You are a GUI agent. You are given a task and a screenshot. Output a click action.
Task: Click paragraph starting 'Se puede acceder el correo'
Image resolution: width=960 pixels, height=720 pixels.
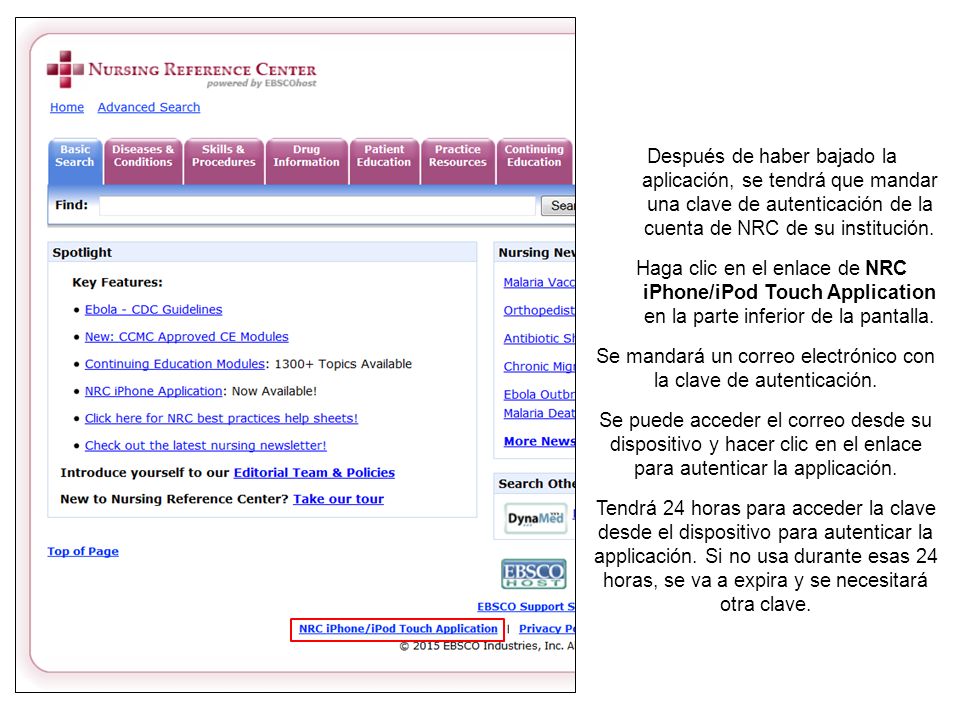[x=765, y=444]
